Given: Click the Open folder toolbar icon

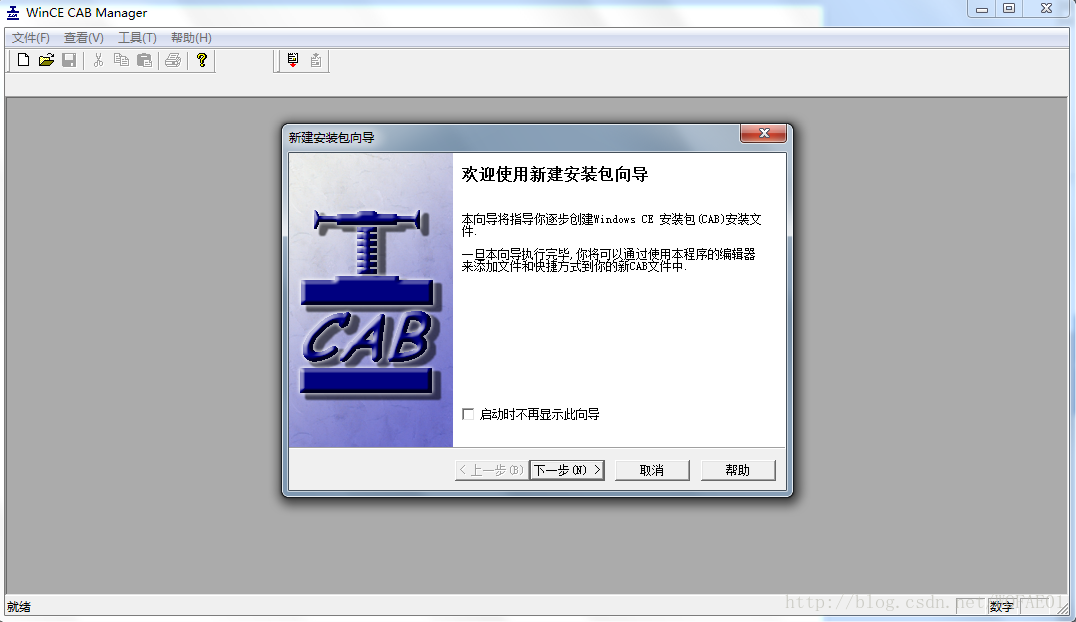Looking at the screenshot, I should point(46,60).
